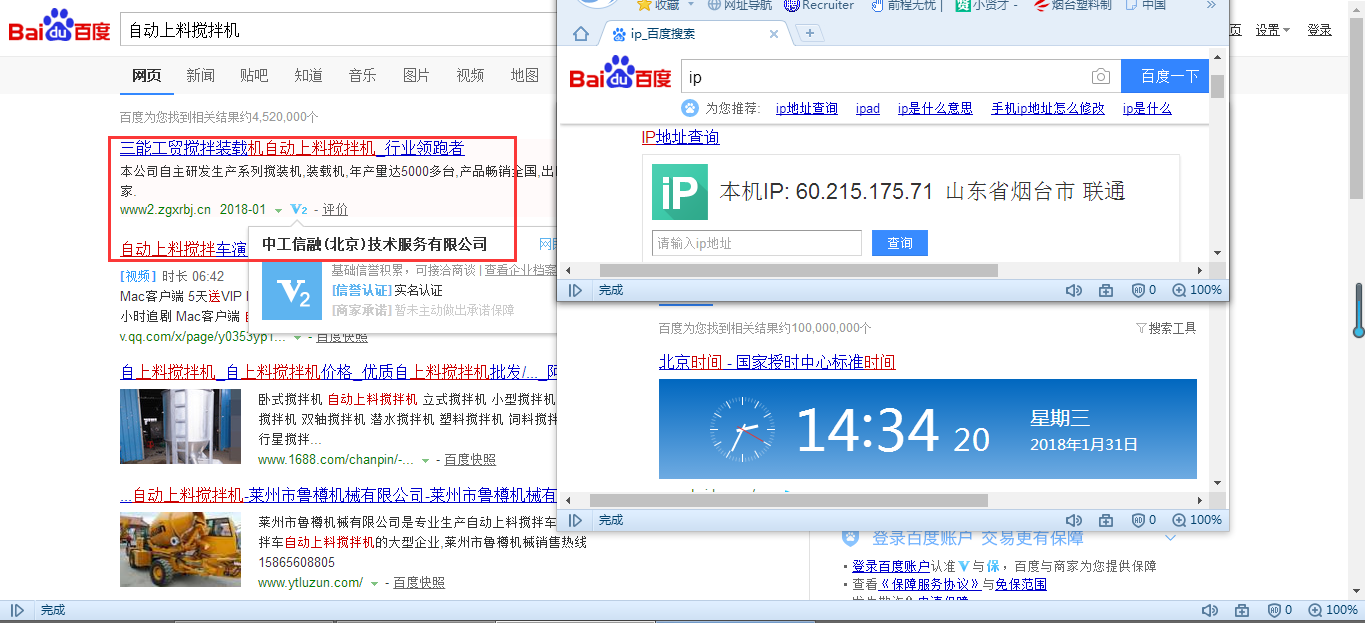Click the 登录 link at top right

(1320, 30)
